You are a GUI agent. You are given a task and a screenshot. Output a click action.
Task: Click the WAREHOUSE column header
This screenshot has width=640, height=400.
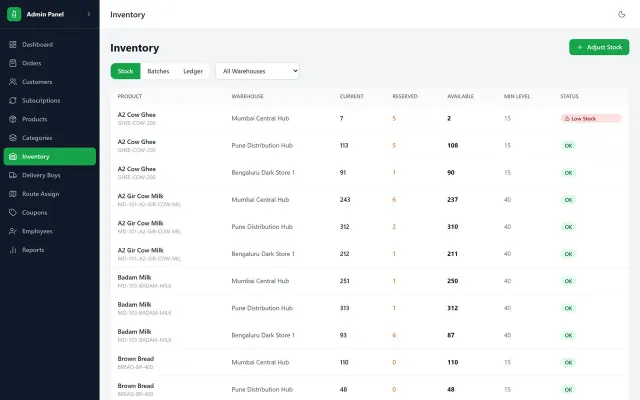coord(247,96)
